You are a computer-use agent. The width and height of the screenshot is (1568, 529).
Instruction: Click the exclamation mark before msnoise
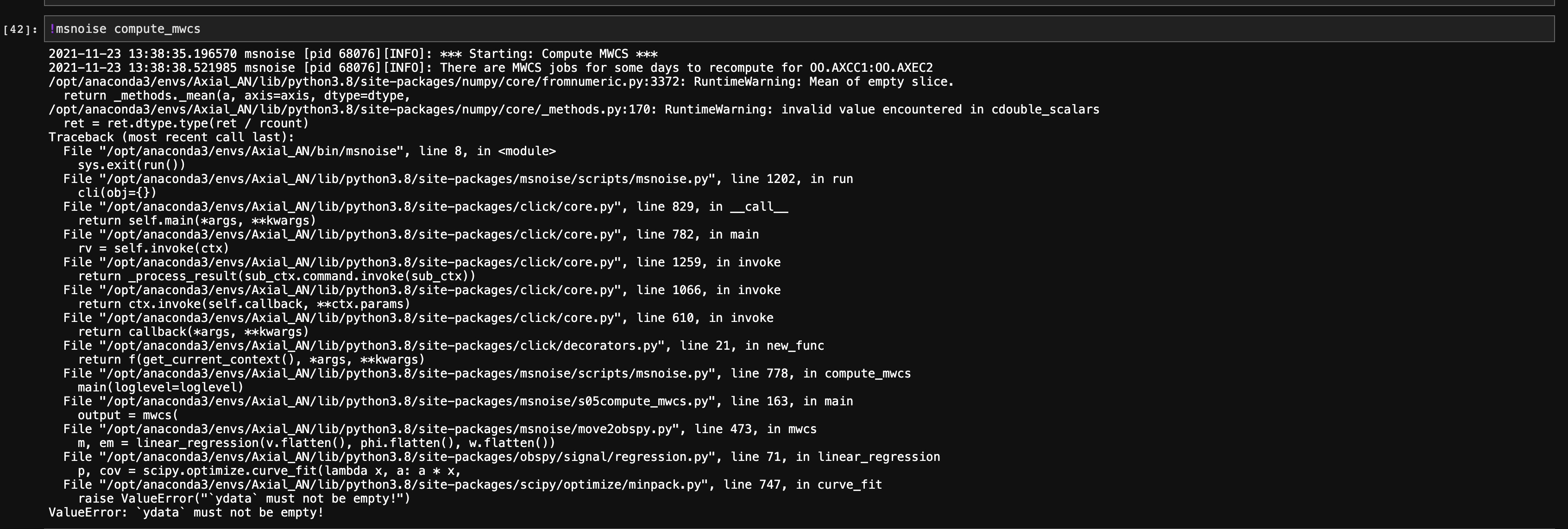[52, 29]
